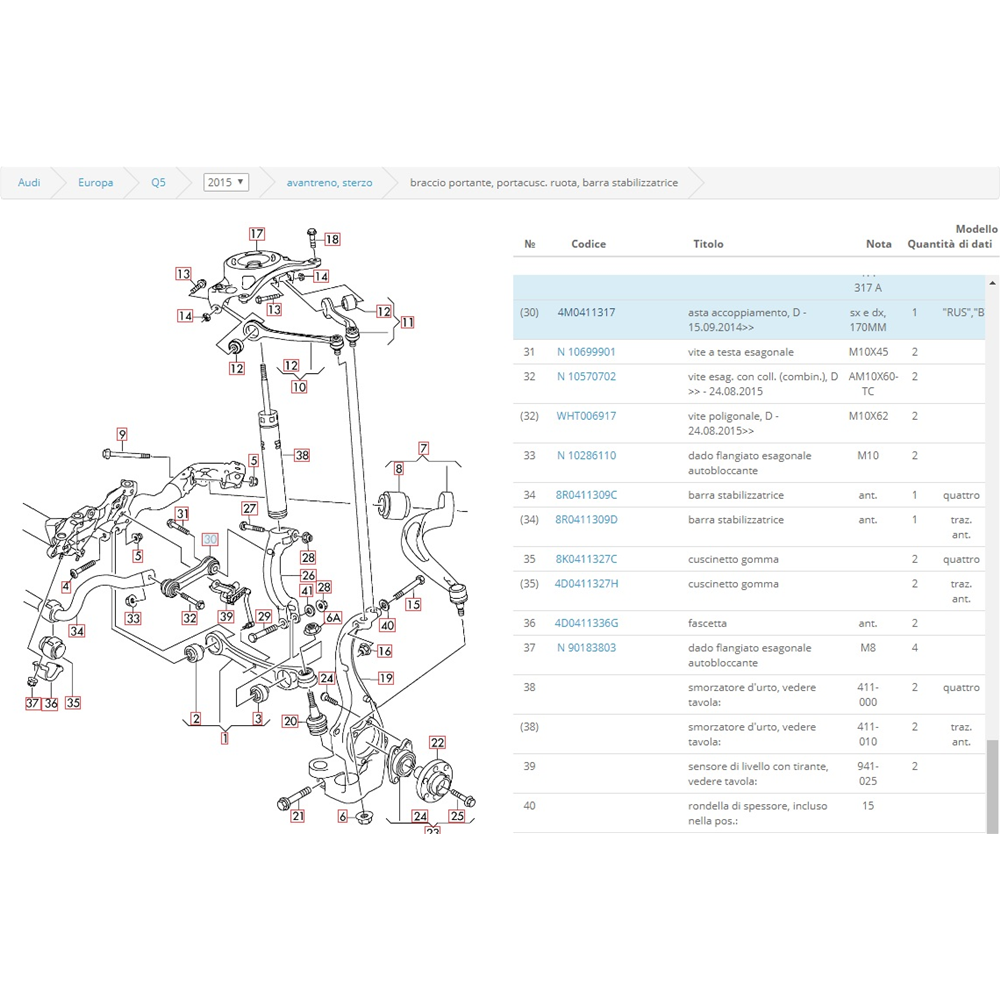This screenshot has height=1000, width=1000.
Task: Select callout 2 in the diagram
Action: [196, 719]
